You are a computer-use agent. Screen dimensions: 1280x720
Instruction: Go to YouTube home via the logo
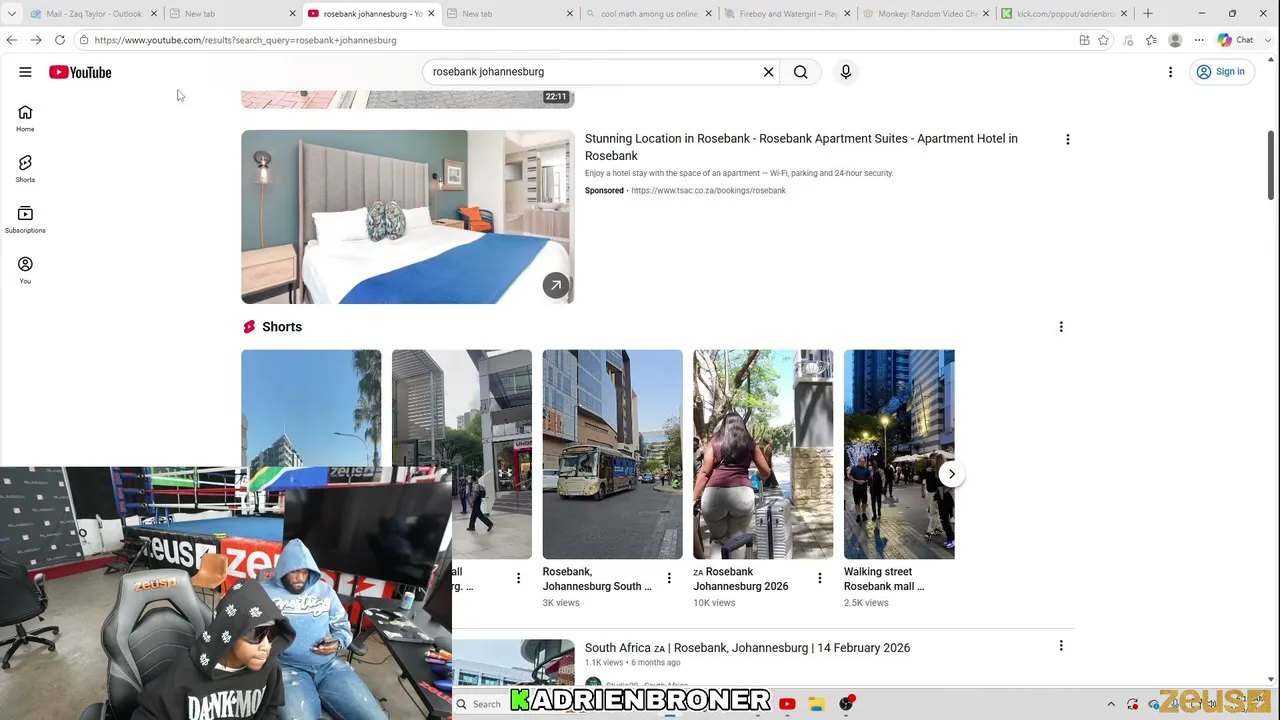click(x=80, y=72)
